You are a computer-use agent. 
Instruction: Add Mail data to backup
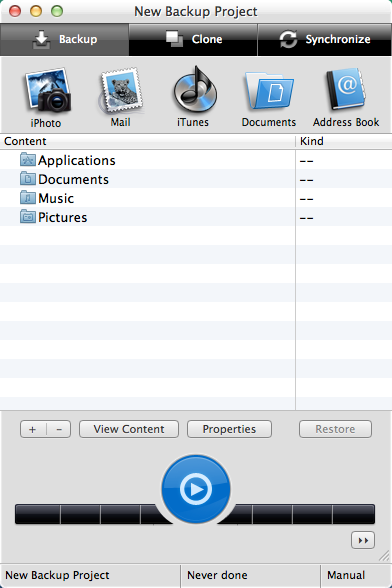click(121, 97)
